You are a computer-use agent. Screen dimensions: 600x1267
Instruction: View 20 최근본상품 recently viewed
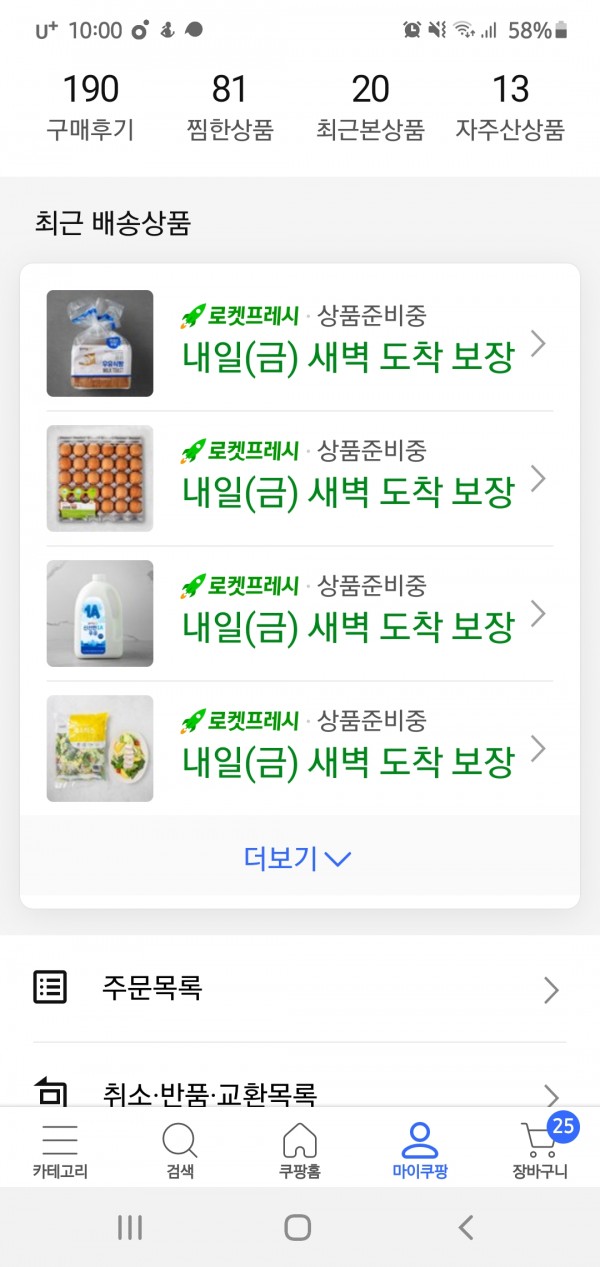coord(370,107)
